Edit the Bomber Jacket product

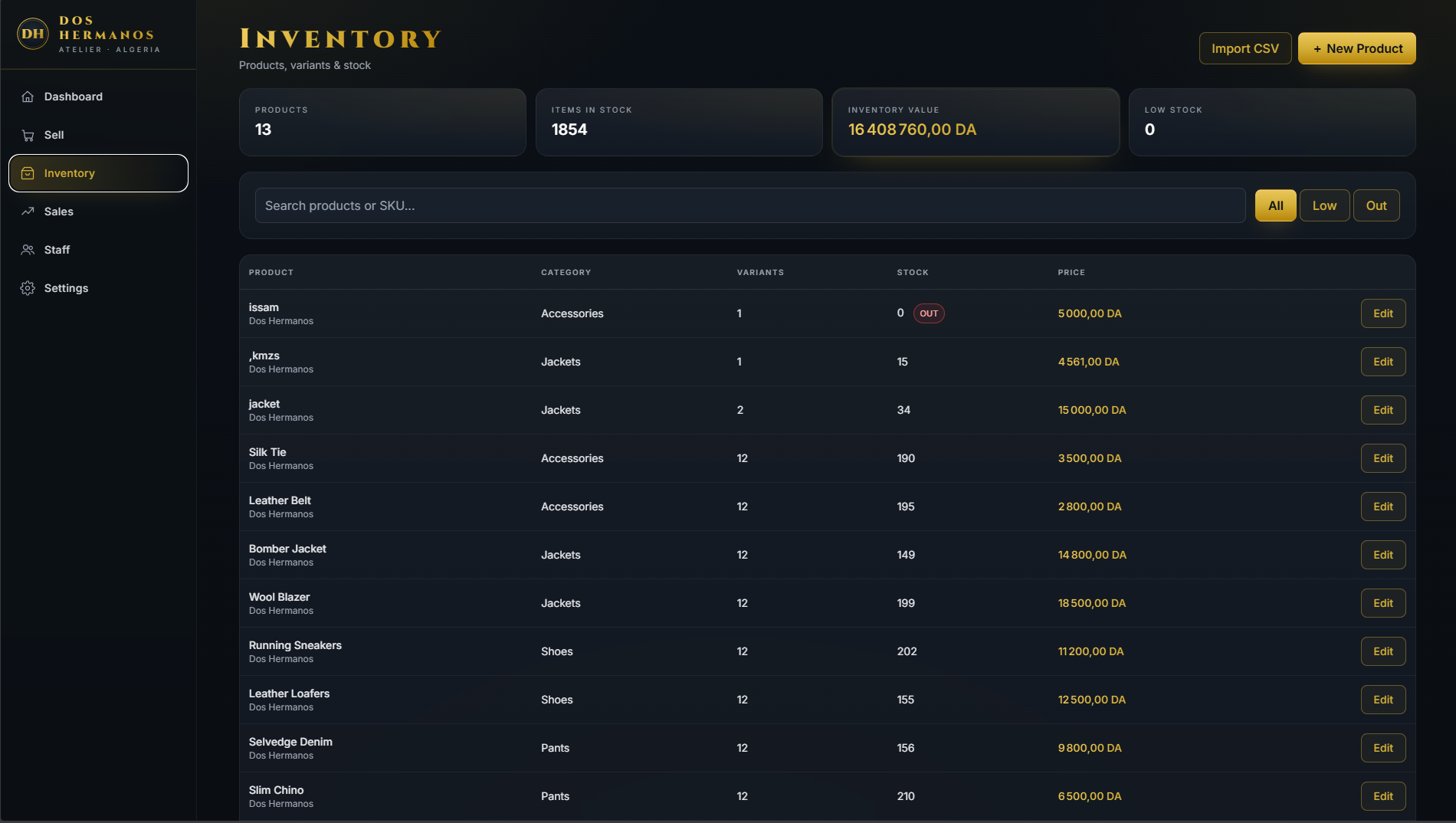[x=1383, y=555]
